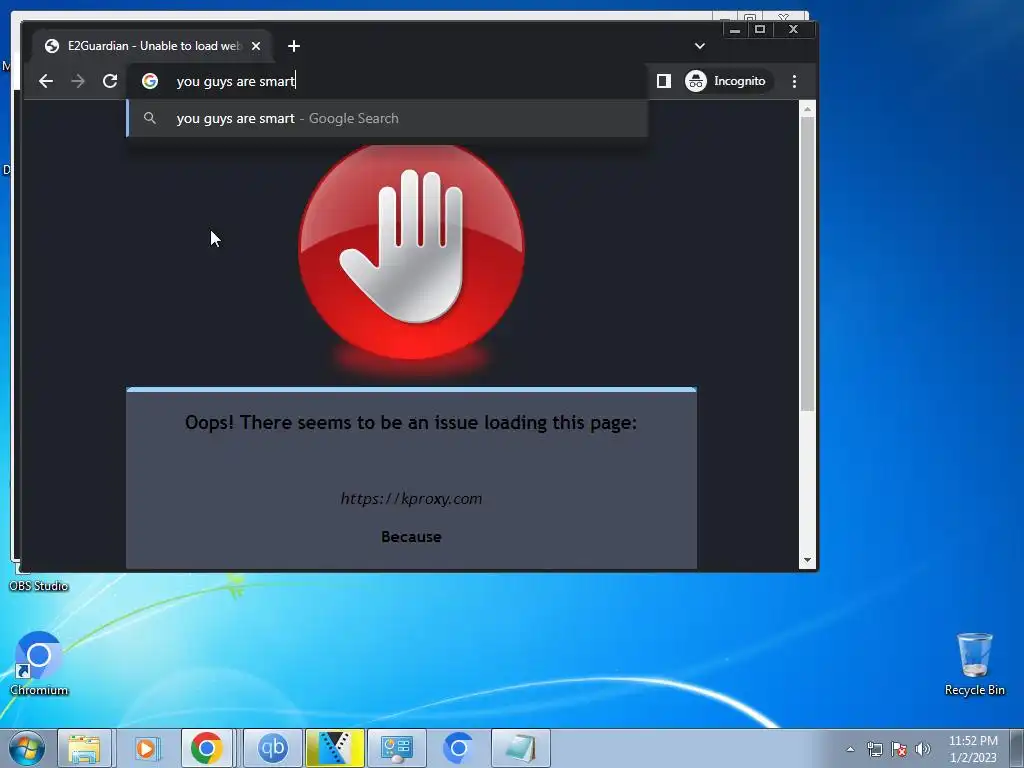1024x768 pixels.
Task: Open the Windows Start menu
Action: pyautogui.click(x=26, y=748)
